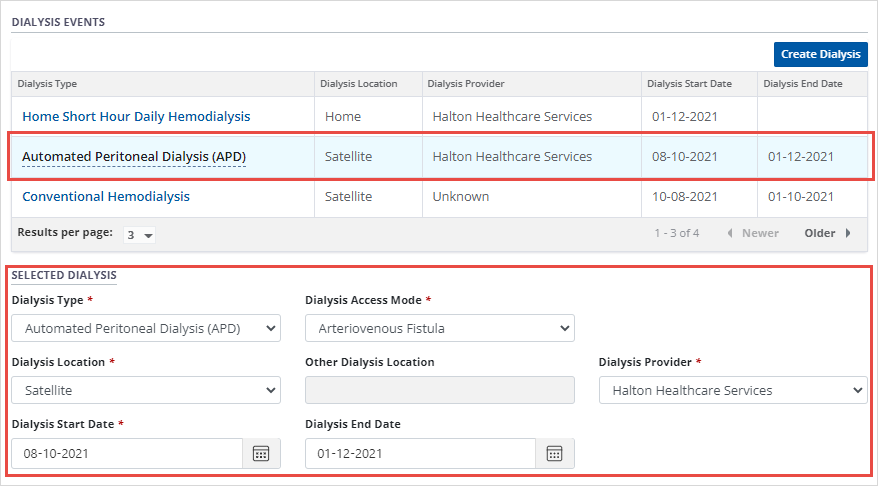878x486 pixels.
Task: Open the Dialysis Location dropdown
Action: click(x=146, y=390)
